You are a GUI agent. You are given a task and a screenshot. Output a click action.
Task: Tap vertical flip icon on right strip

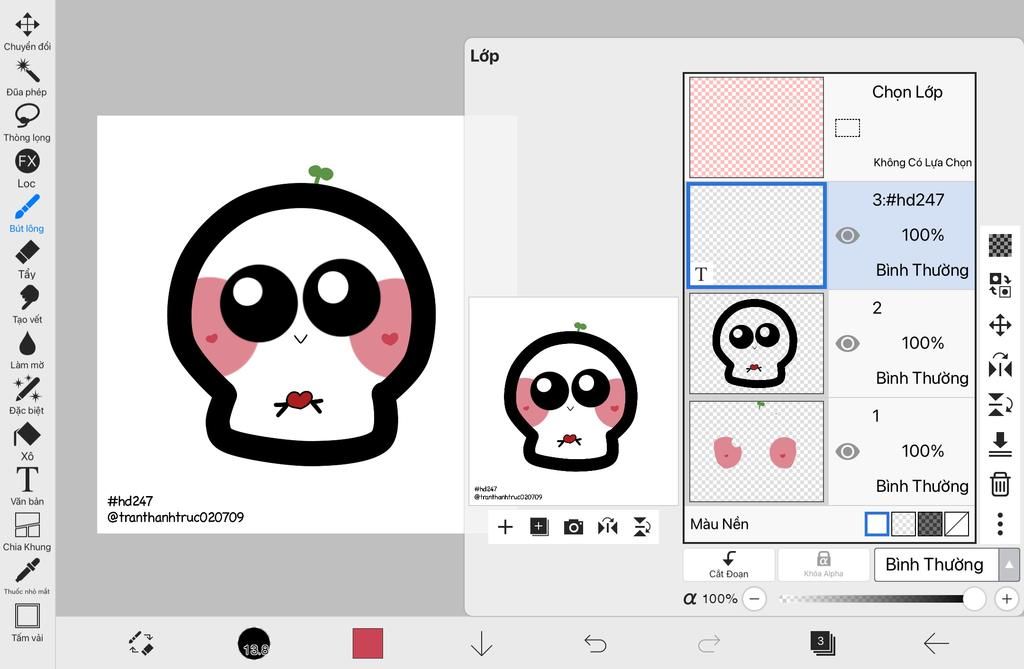click(1000, 404)
